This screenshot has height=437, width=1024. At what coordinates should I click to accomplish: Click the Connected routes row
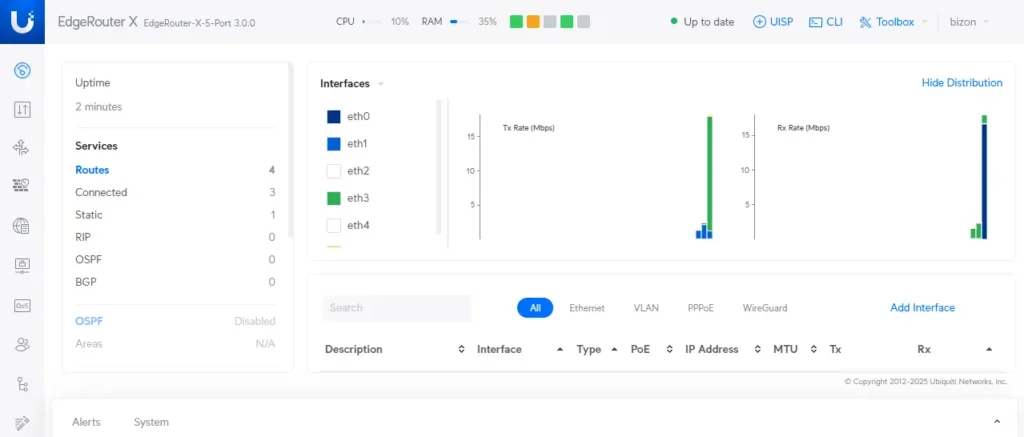(175, 192)
